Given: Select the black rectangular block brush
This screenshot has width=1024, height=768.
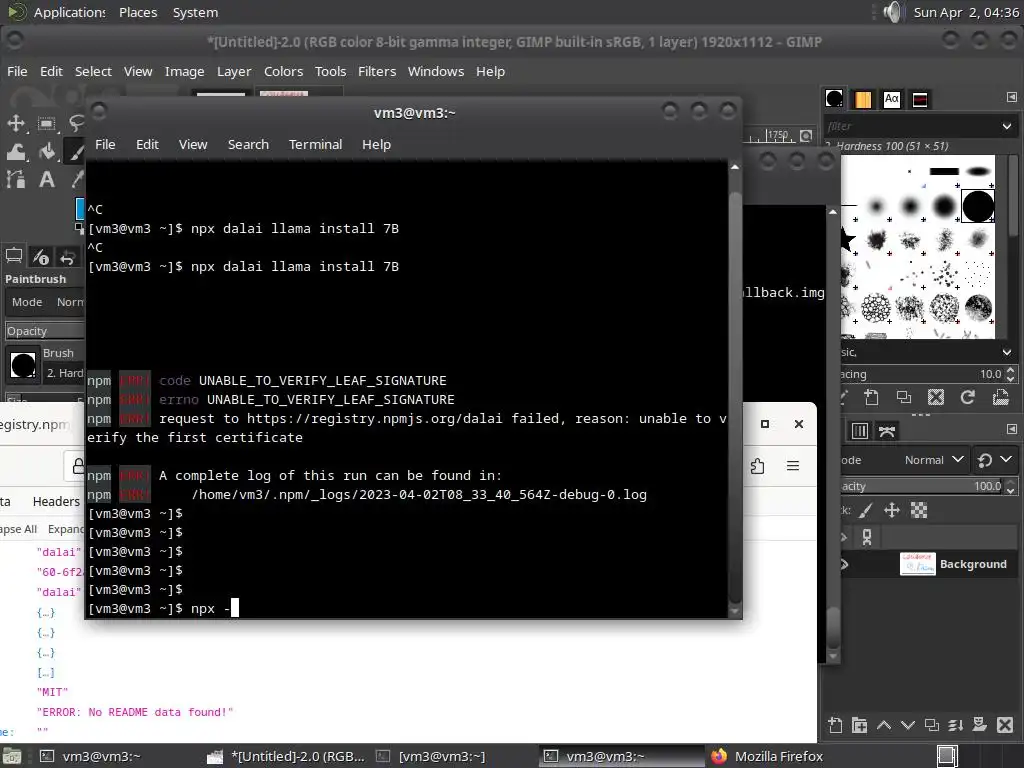Looking at the screenshot, I should (x=944, y=172).
